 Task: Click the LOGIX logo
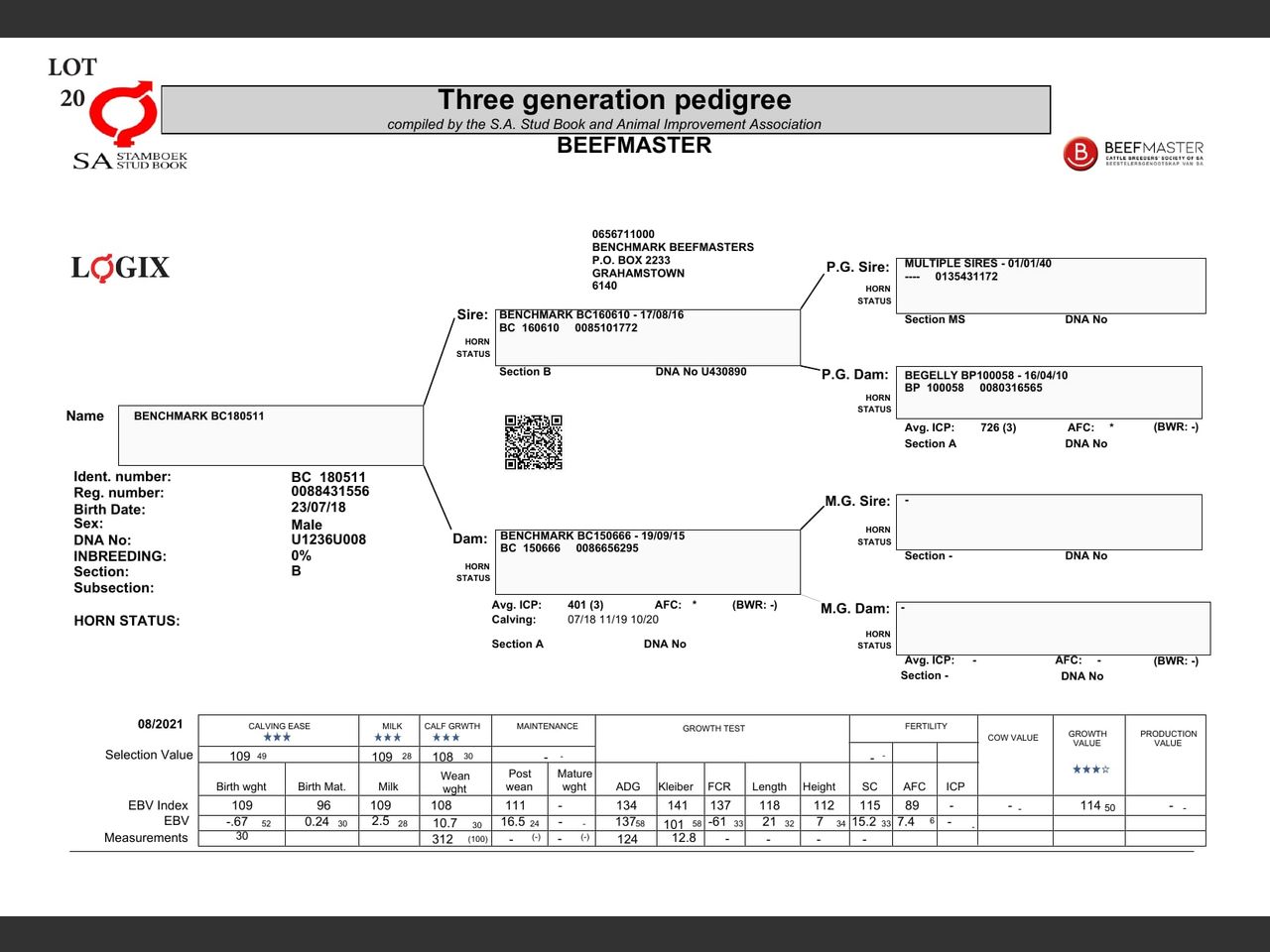click(x=120, y=268)
